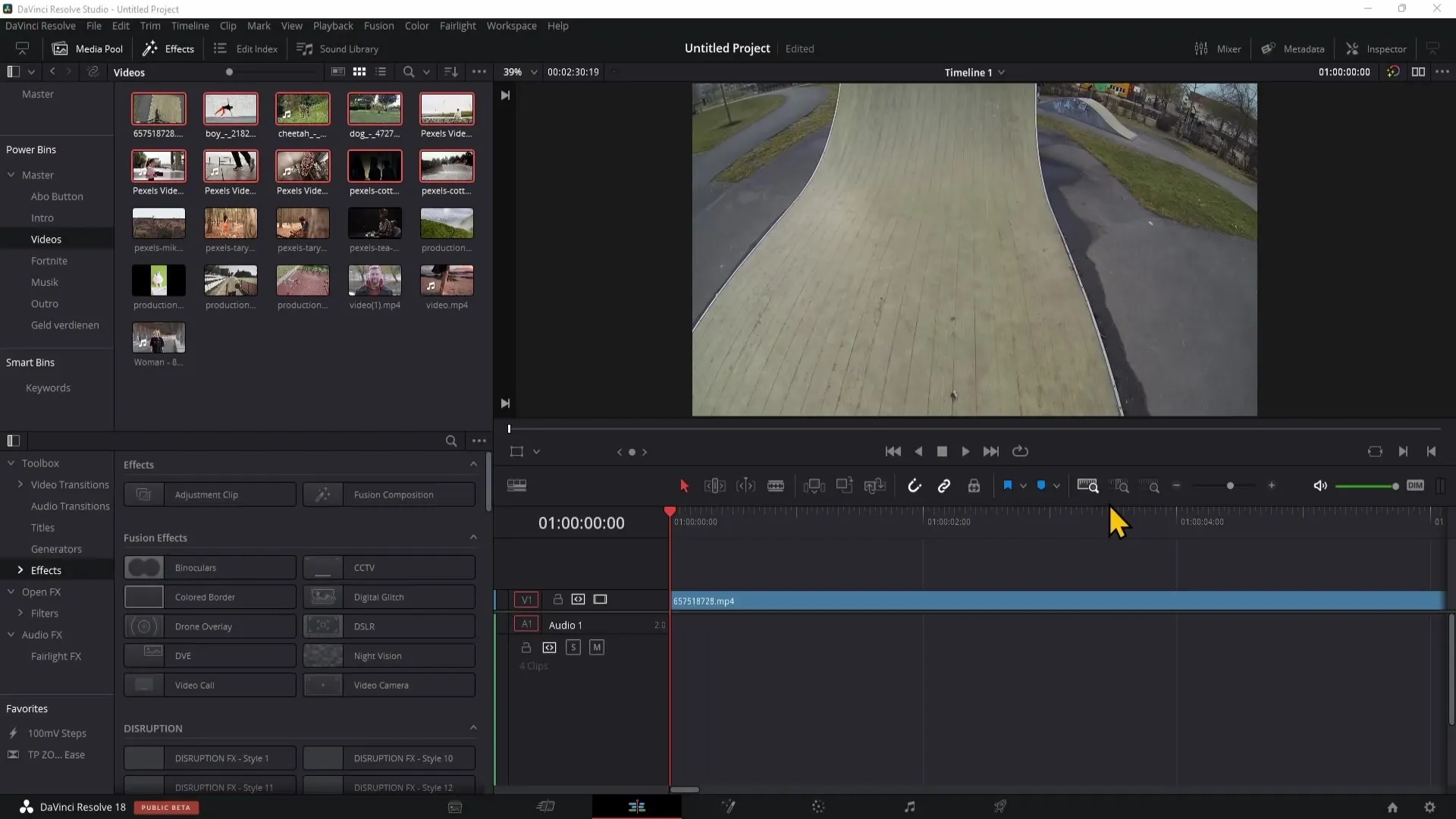Screen dimensions: 1456x819
Task: Toggle the loop playback button
Action: coord(1020,451)
